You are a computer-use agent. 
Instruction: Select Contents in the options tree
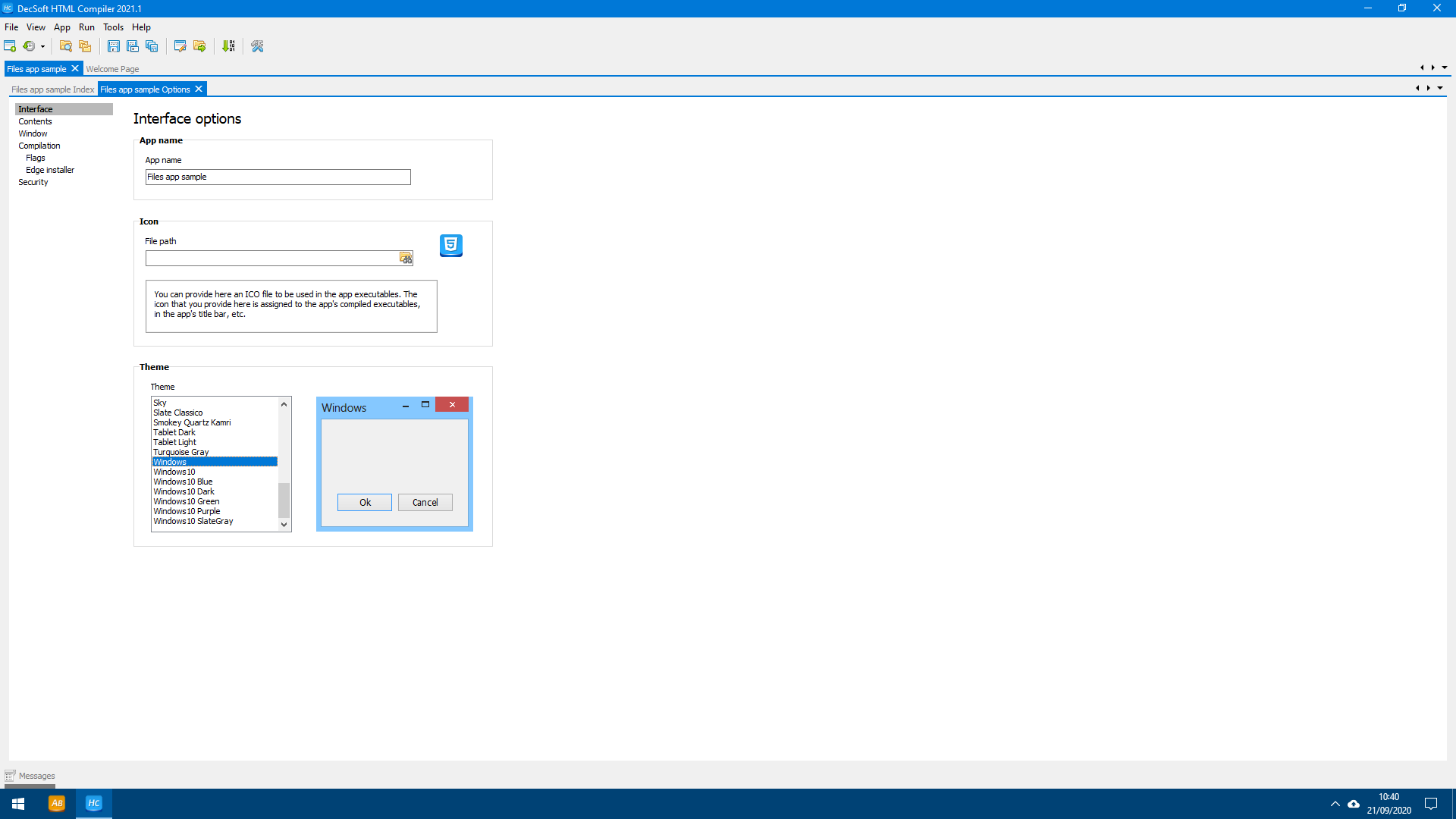coord(35,121)
